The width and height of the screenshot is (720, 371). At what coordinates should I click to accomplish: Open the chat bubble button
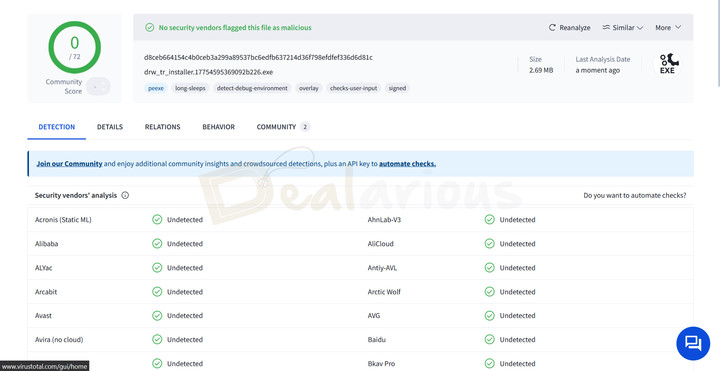[693, 343]
